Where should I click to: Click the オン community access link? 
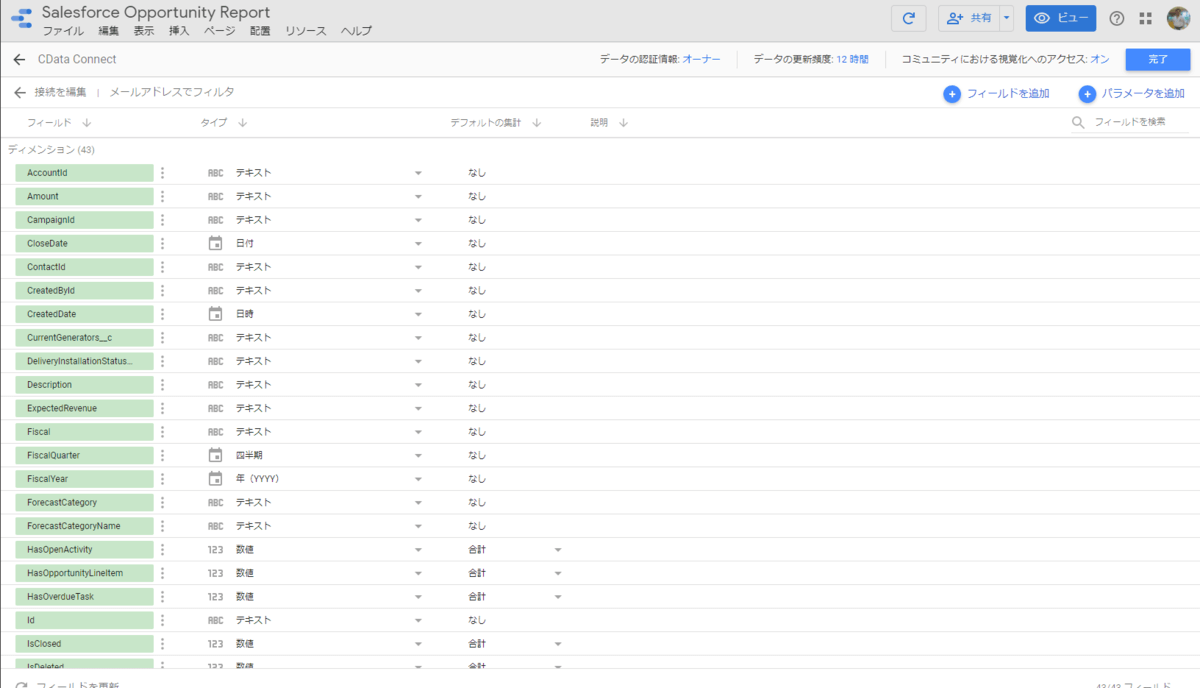point(1100,60)
